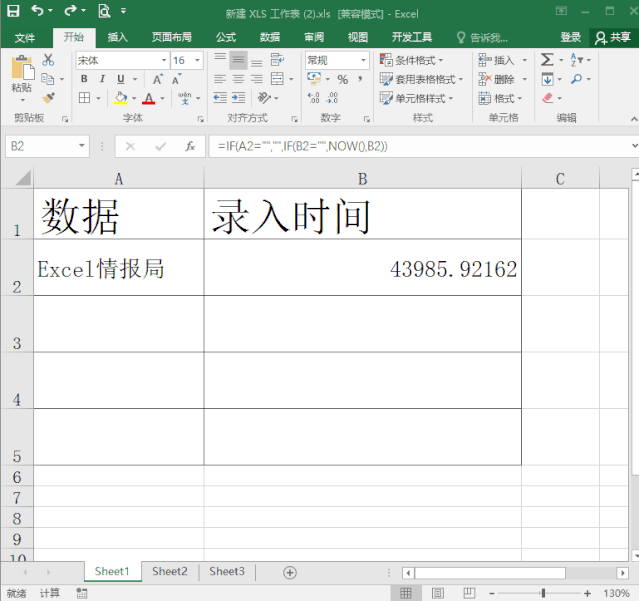Apply Percent Style format
Image resolution: width=639 pixels, height=601 pixels.
[x=343, y=79]
